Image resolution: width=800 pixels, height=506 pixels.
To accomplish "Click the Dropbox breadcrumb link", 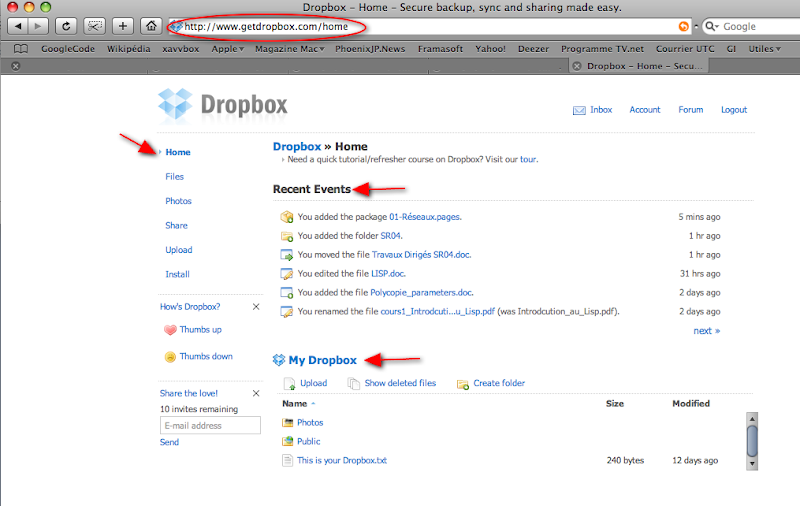I will [297, 146].
